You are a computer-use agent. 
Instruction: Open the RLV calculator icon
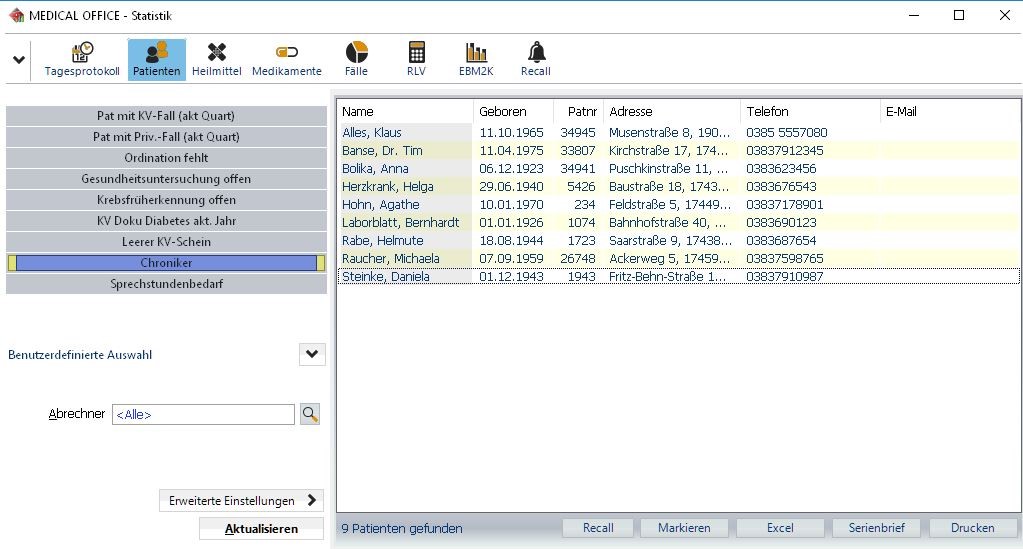click(x=416, y=59)
